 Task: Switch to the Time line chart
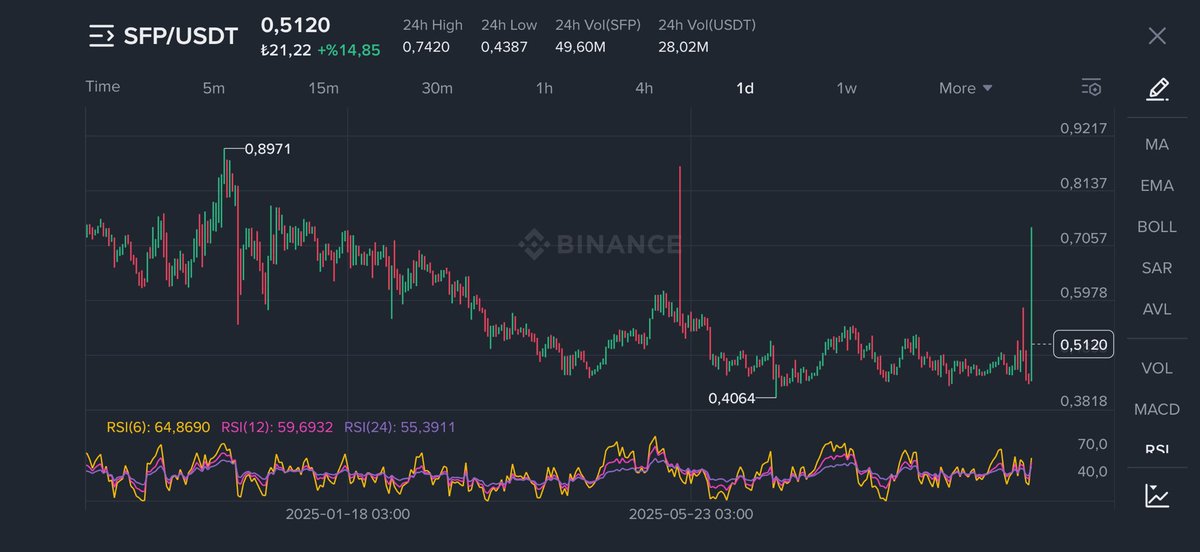click(103, 86)
